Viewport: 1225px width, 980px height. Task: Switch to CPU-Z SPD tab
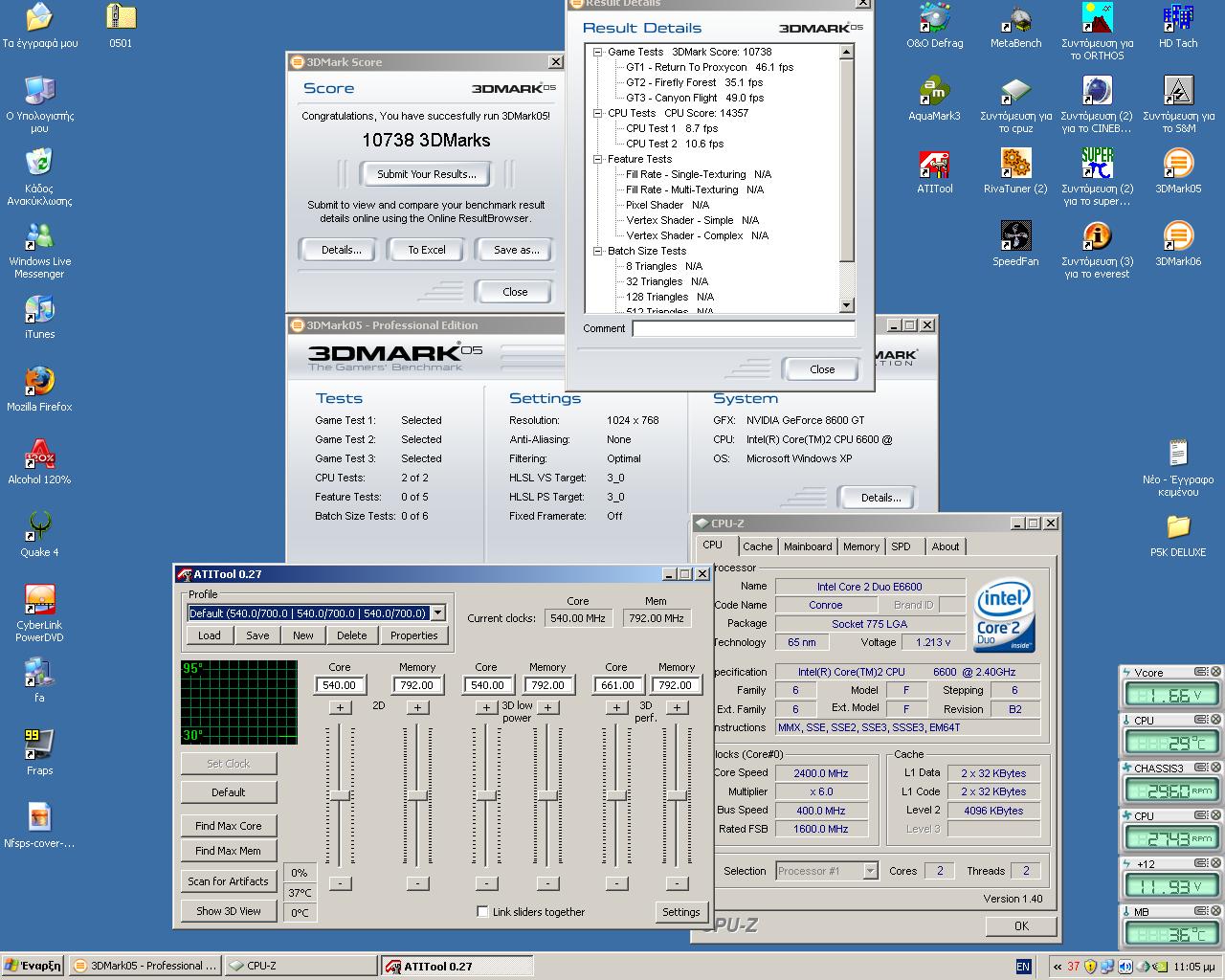[901, 546]
